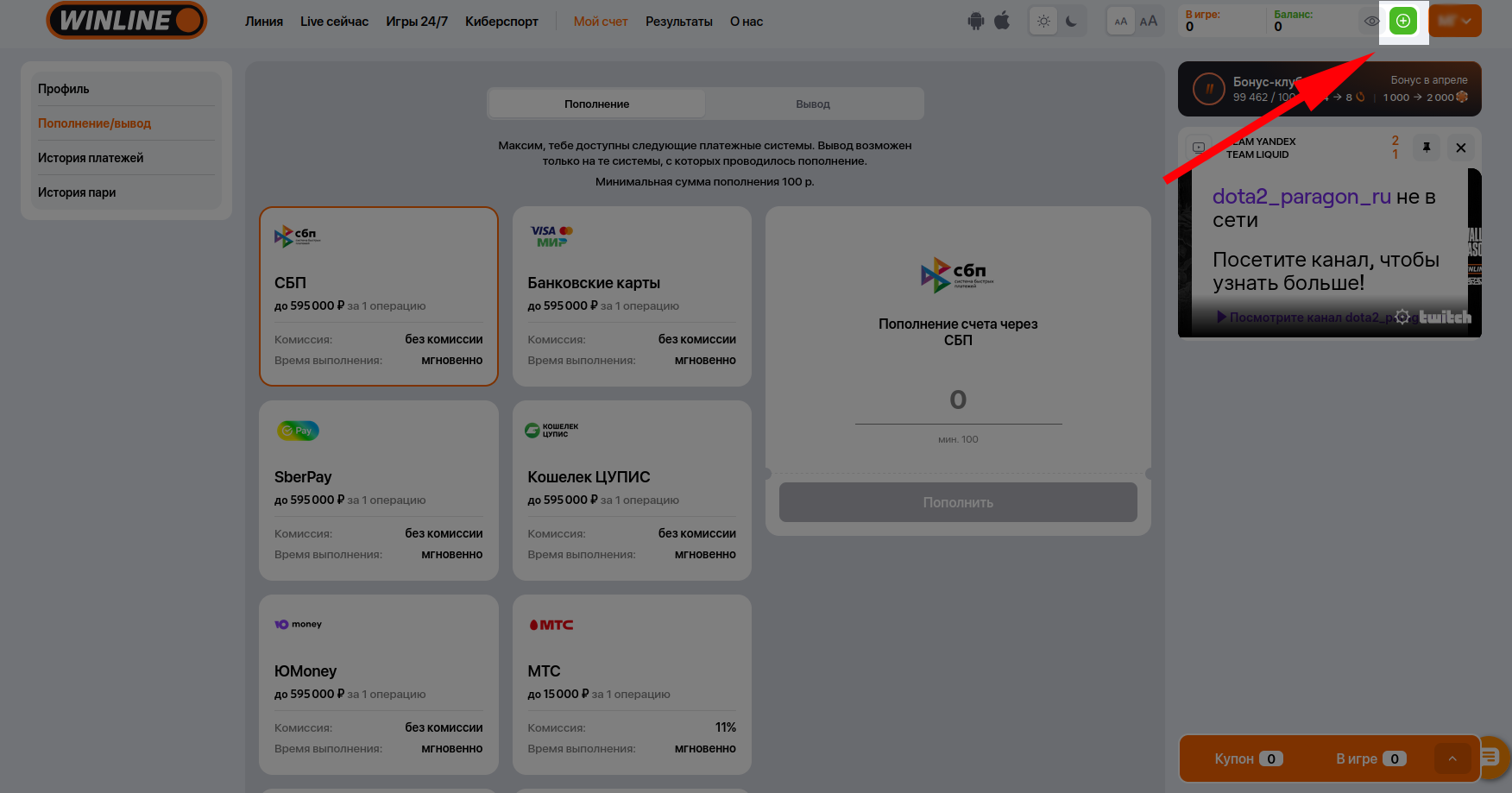Open История платежей in the sidebar
The width and height of the screenshot is (1512, 793).
(x=91, y=158)
